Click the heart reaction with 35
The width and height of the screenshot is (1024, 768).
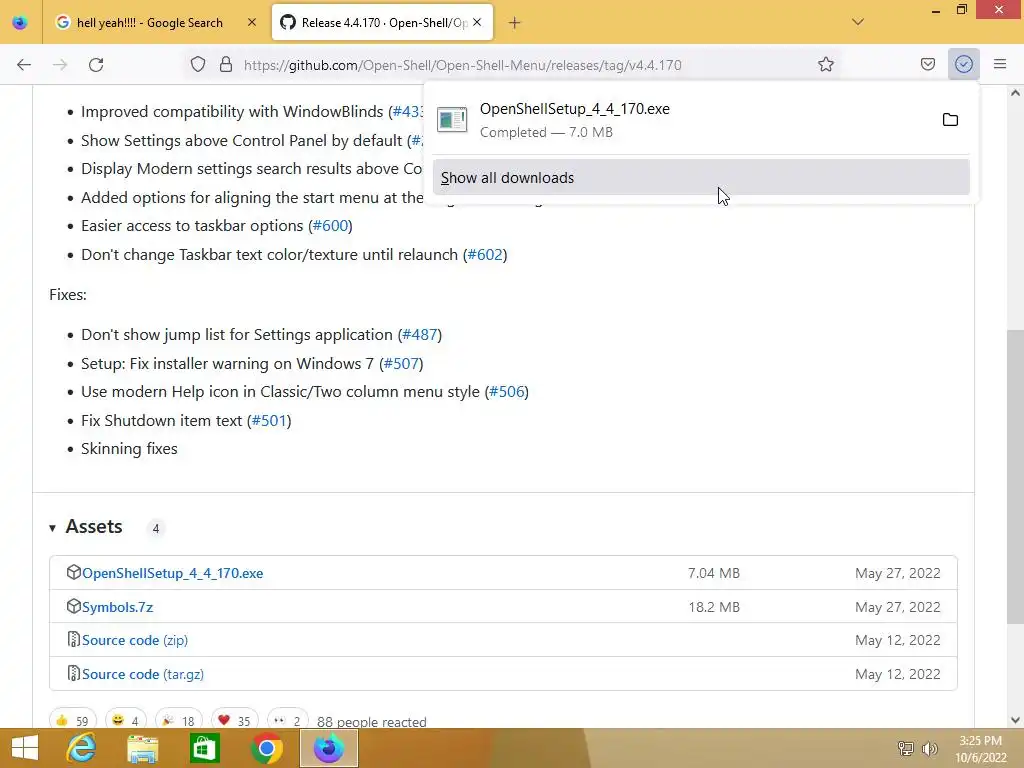coord(234,720)
